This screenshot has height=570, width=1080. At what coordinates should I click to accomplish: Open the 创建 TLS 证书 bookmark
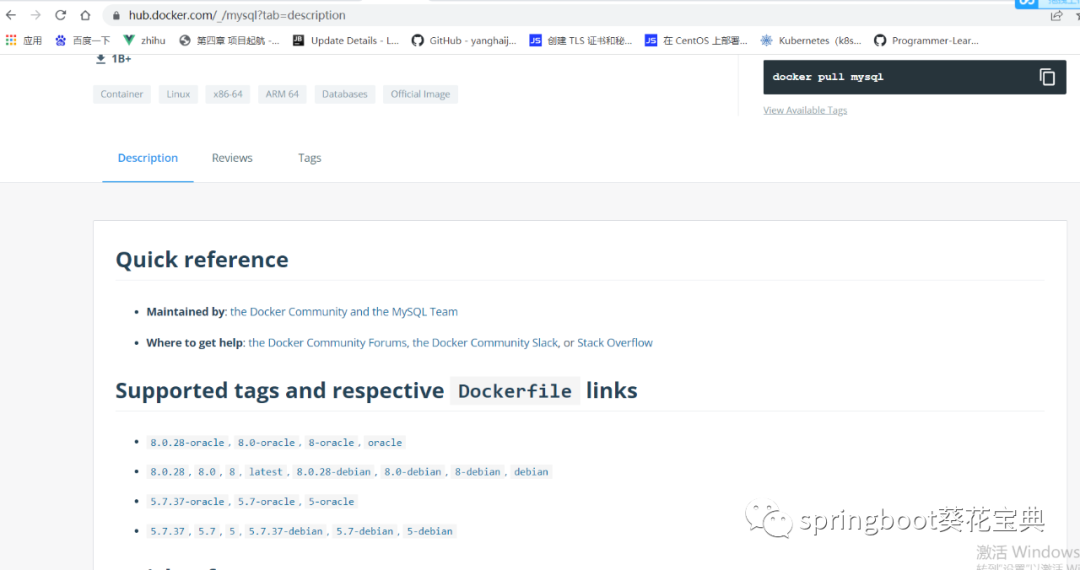[x=581, y=41]
